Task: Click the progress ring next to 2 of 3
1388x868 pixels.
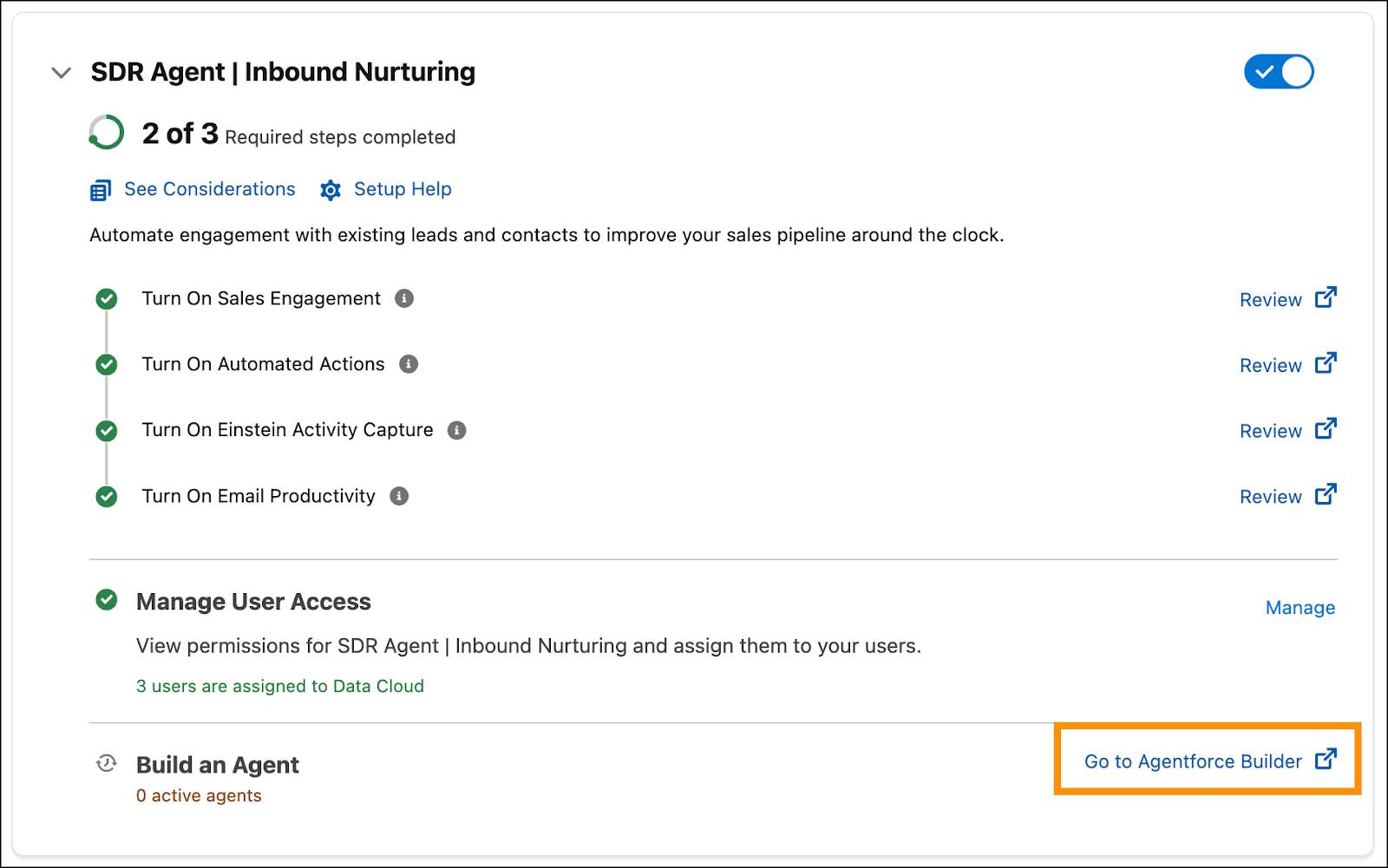Action: (107, 133)
